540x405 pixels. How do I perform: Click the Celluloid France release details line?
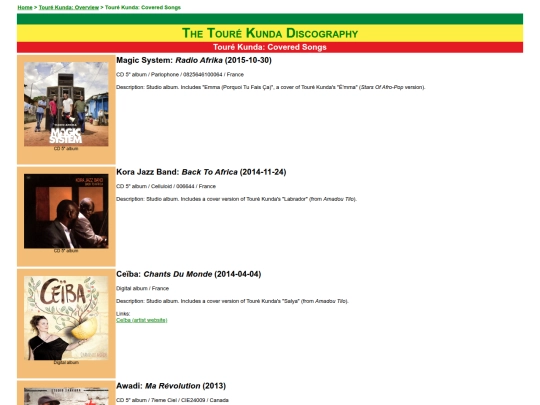click(166, 186)
